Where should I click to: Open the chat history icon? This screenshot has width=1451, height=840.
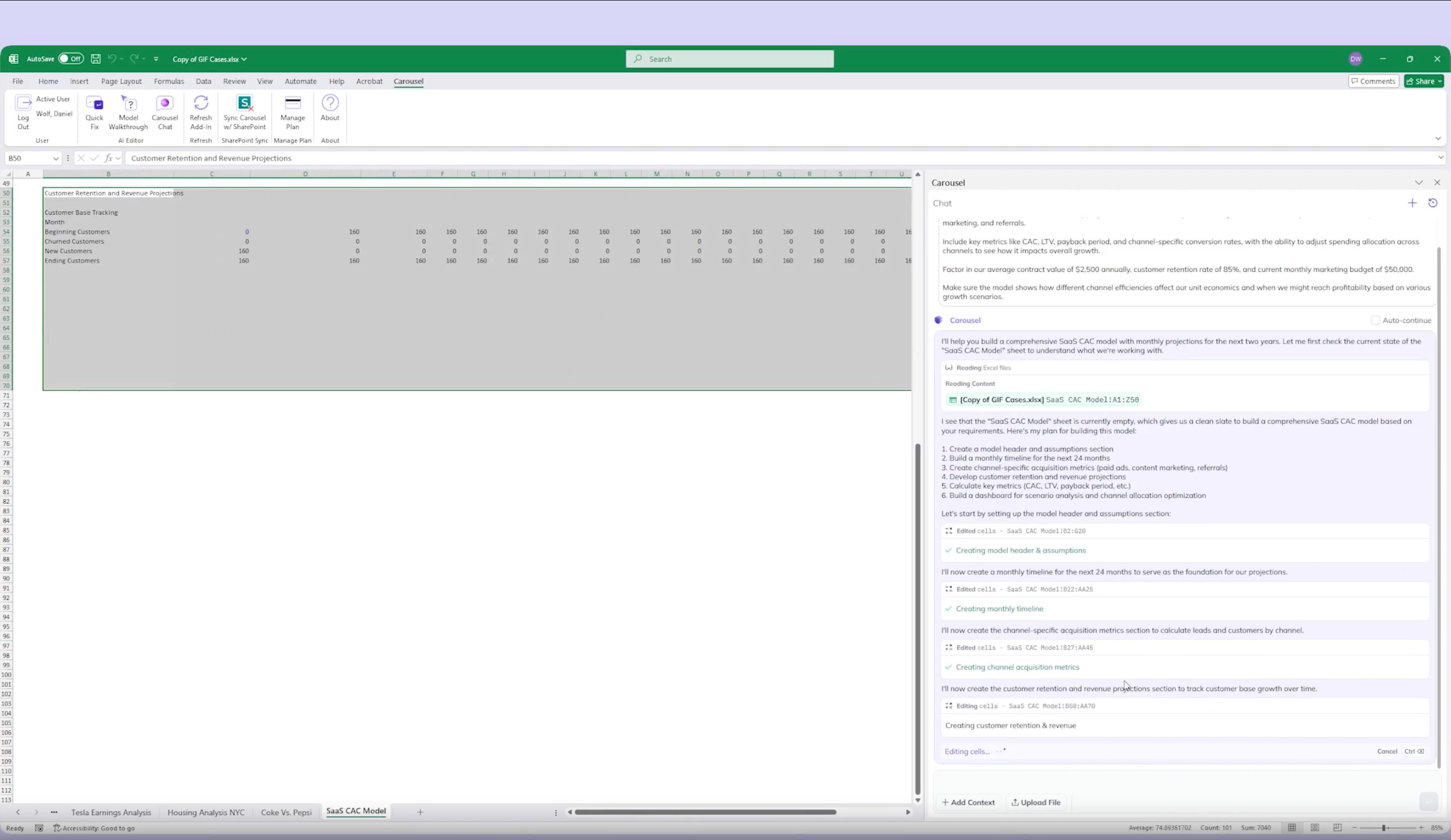[1432, 203]
